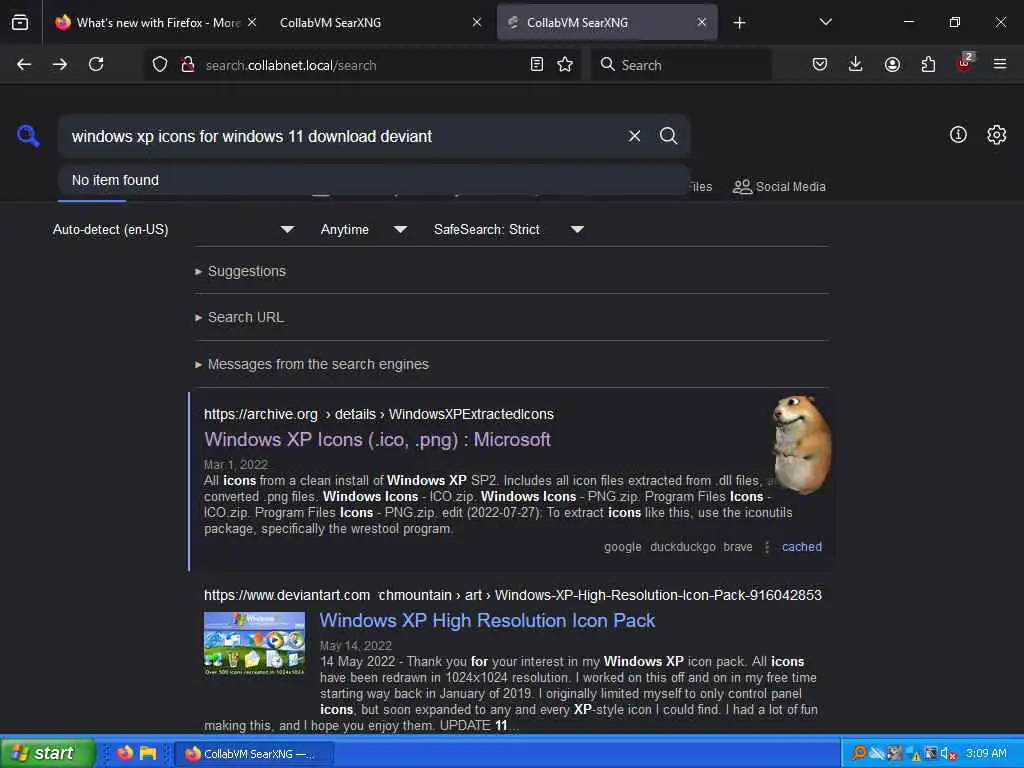This screenshot has width=1024, height=768.
Task: View site security lock information
Action: (188, 64)
